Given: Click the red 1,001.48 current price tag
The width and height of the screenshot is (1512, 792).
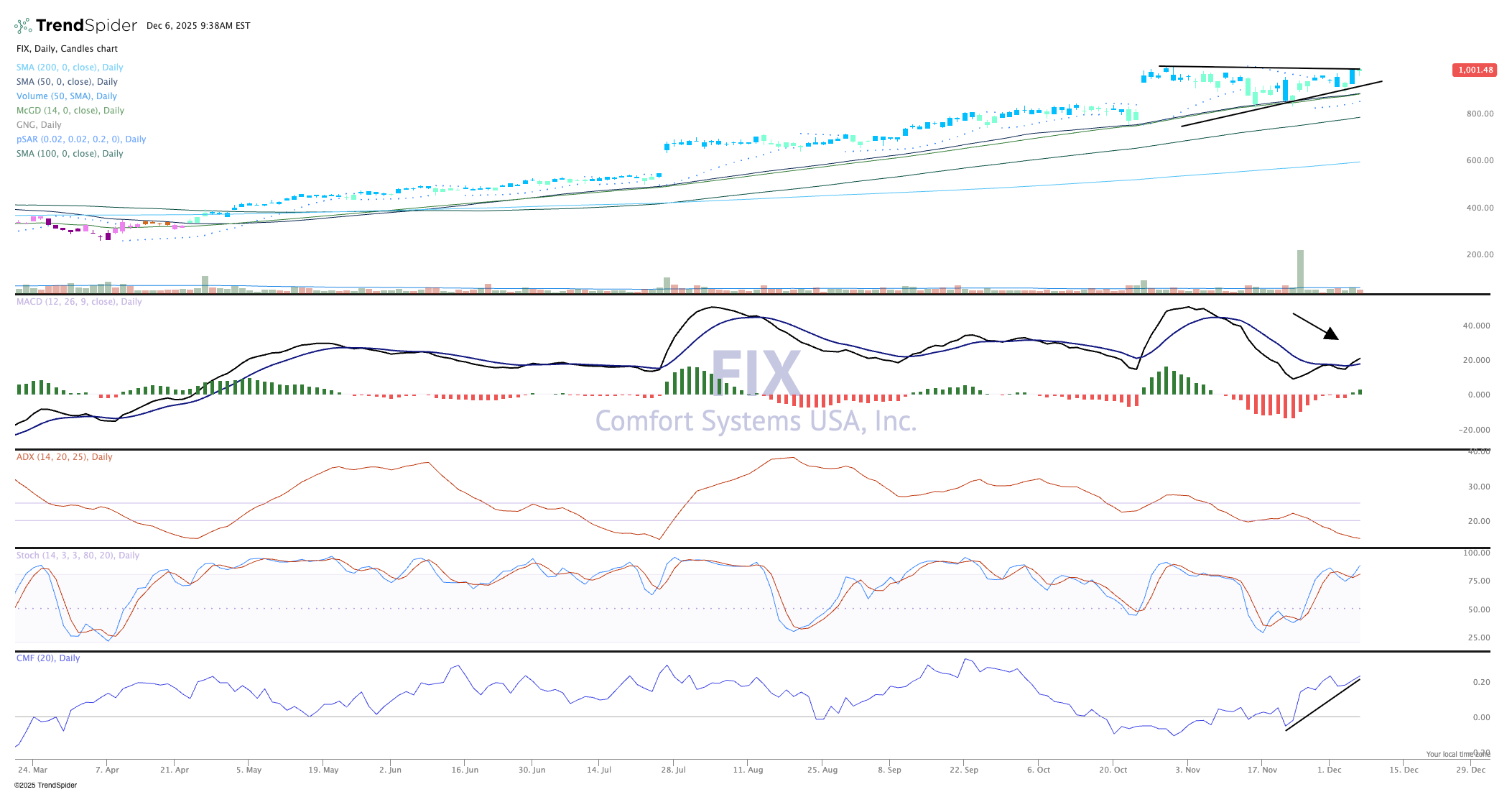Looking at the screenshot, I should click(1474, 70).
